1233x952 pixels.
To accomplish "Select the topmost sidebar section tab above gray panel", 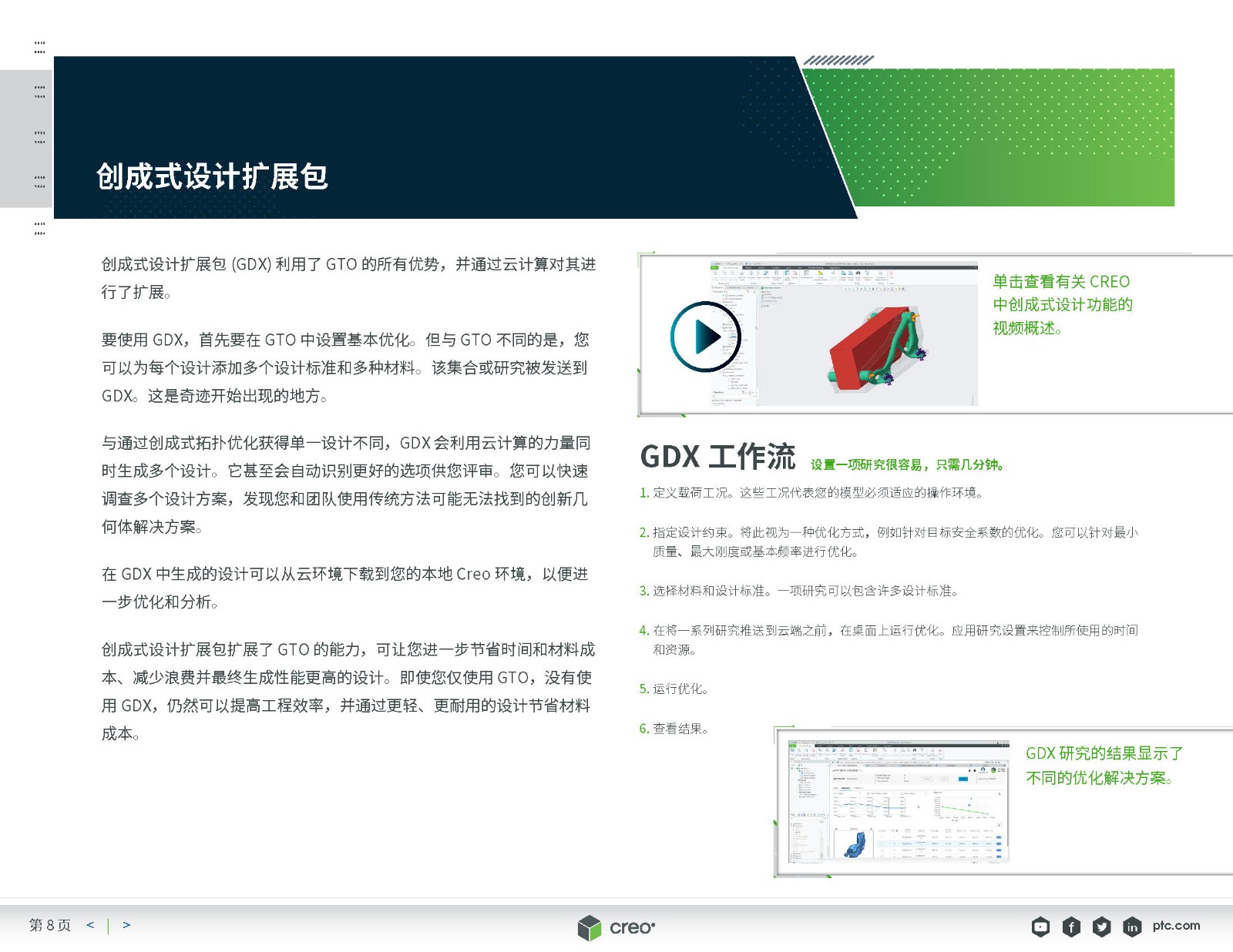I will pos(39,48).
